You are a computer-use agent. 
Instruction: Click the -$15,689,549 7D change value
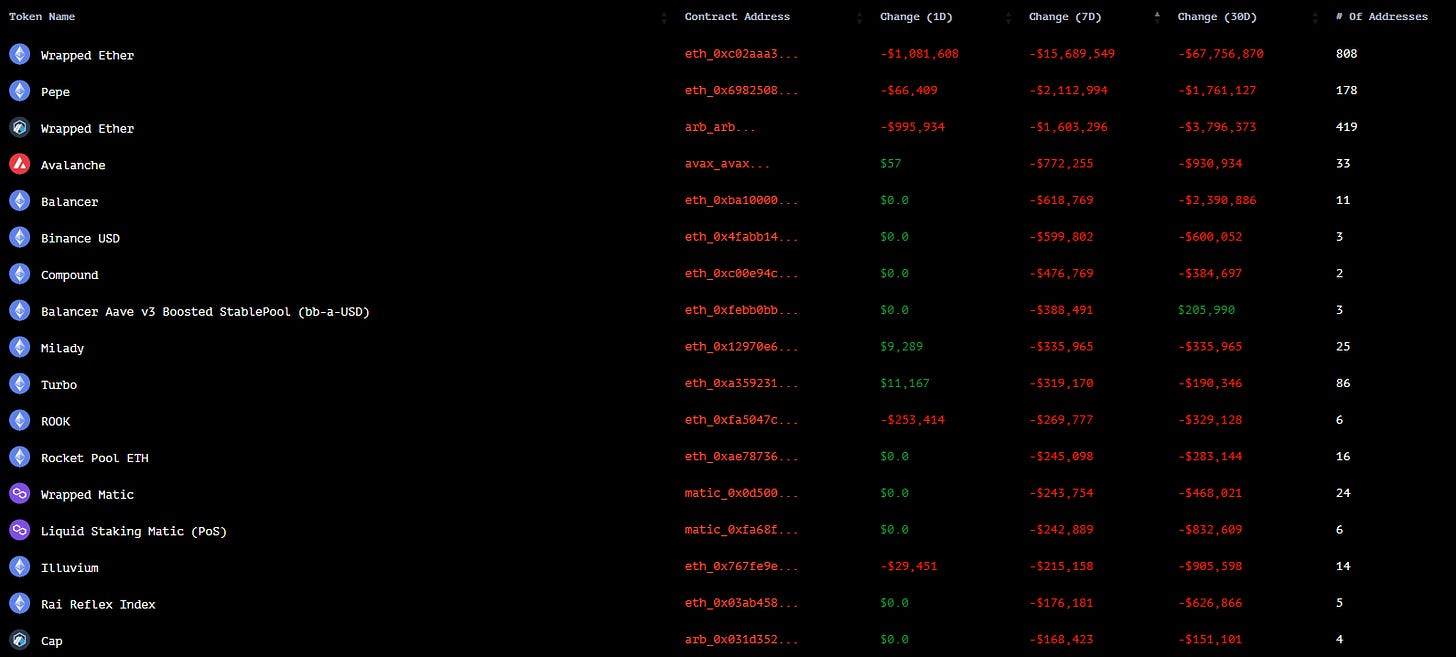1072,54
